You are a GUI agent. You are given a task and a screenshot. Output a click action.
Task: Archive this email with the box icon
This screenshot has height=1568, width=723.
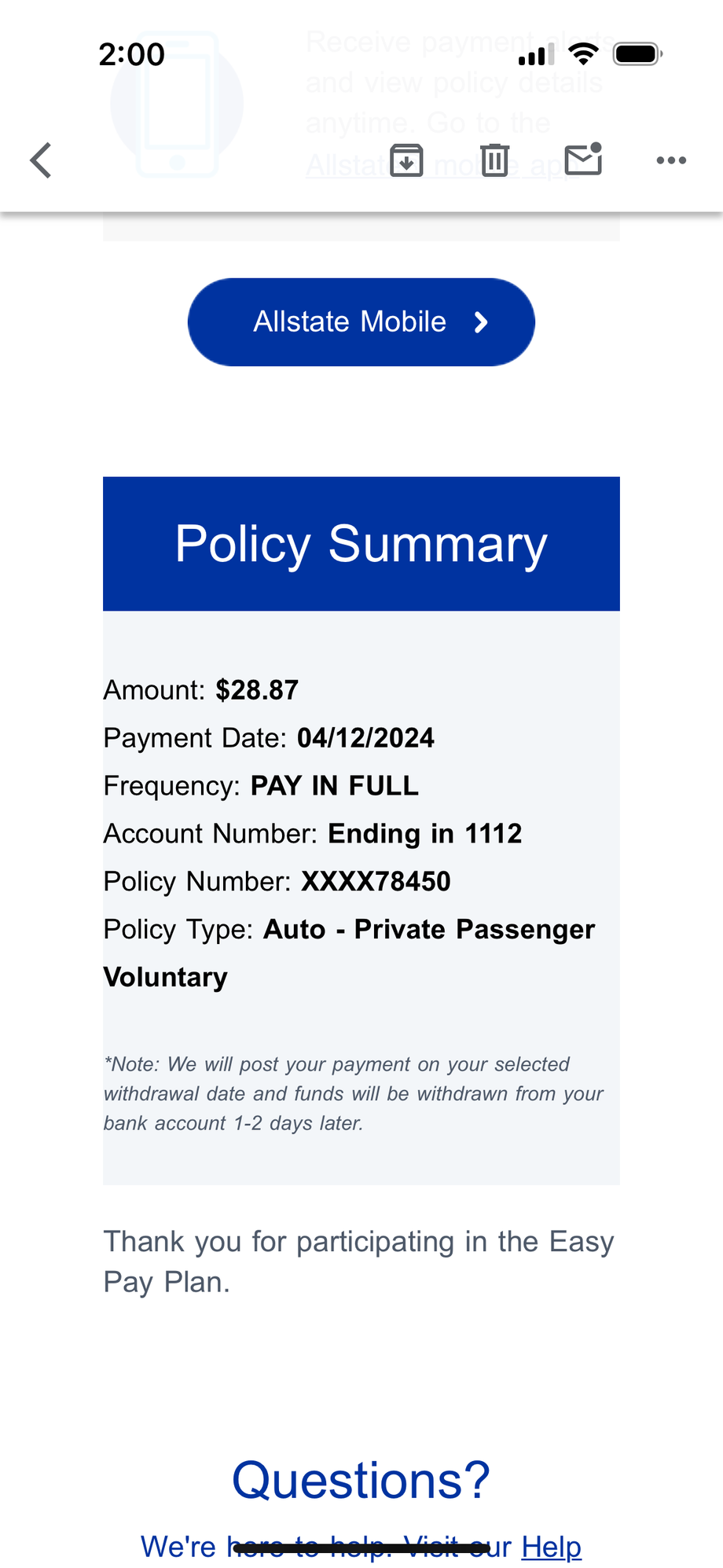click(406, 160)
